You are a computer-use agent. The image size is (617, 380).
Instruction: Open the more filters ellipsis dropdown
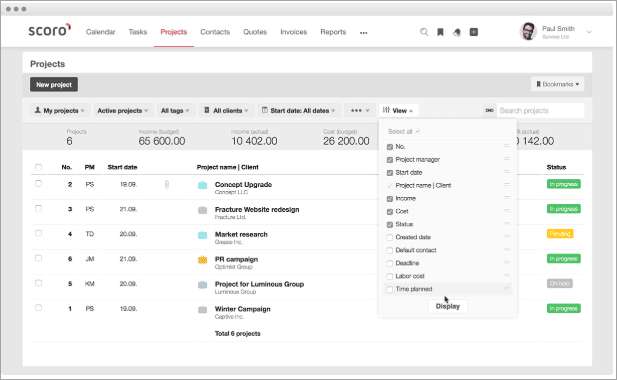pyautogui.click(x=360, y=111)
